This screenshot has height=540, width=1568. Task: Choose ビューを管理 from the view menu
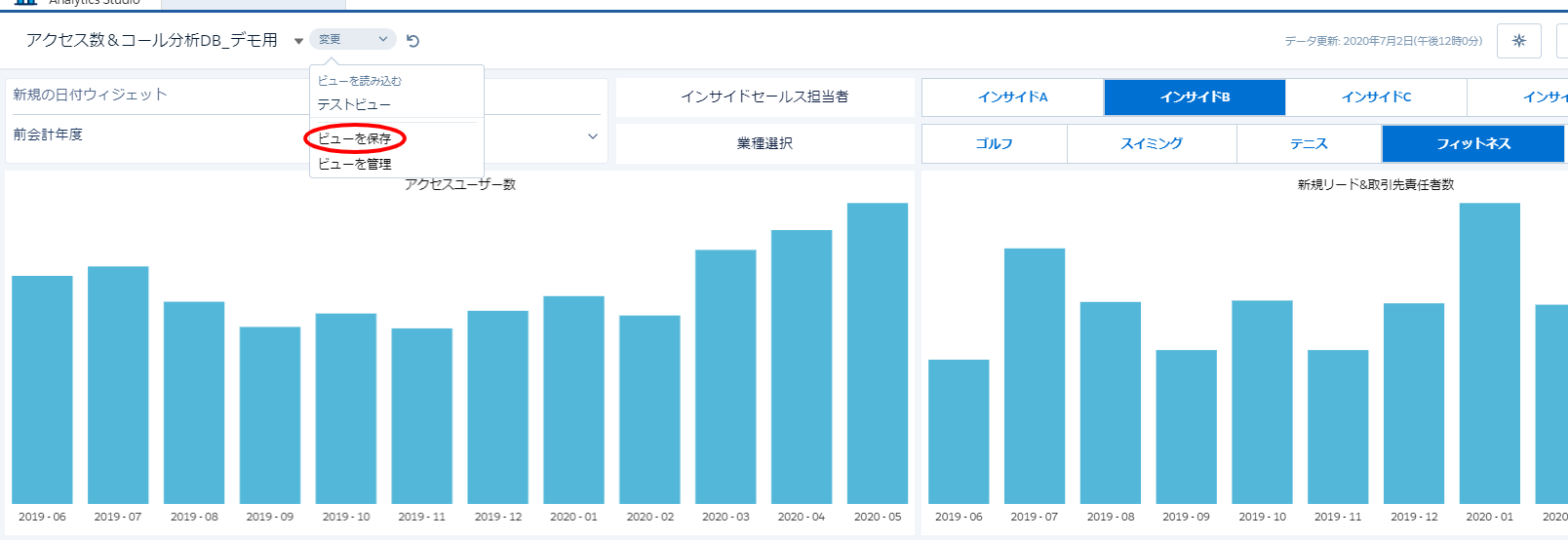click(x=355, y=164)
